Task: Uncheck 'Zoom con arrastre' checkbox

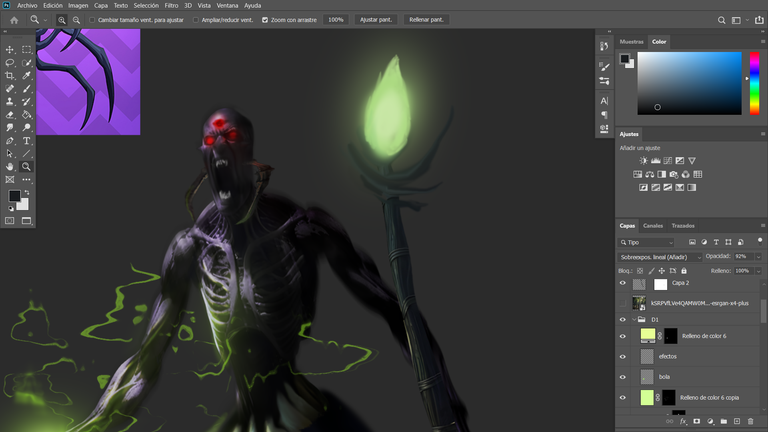Action: point(265,20)
